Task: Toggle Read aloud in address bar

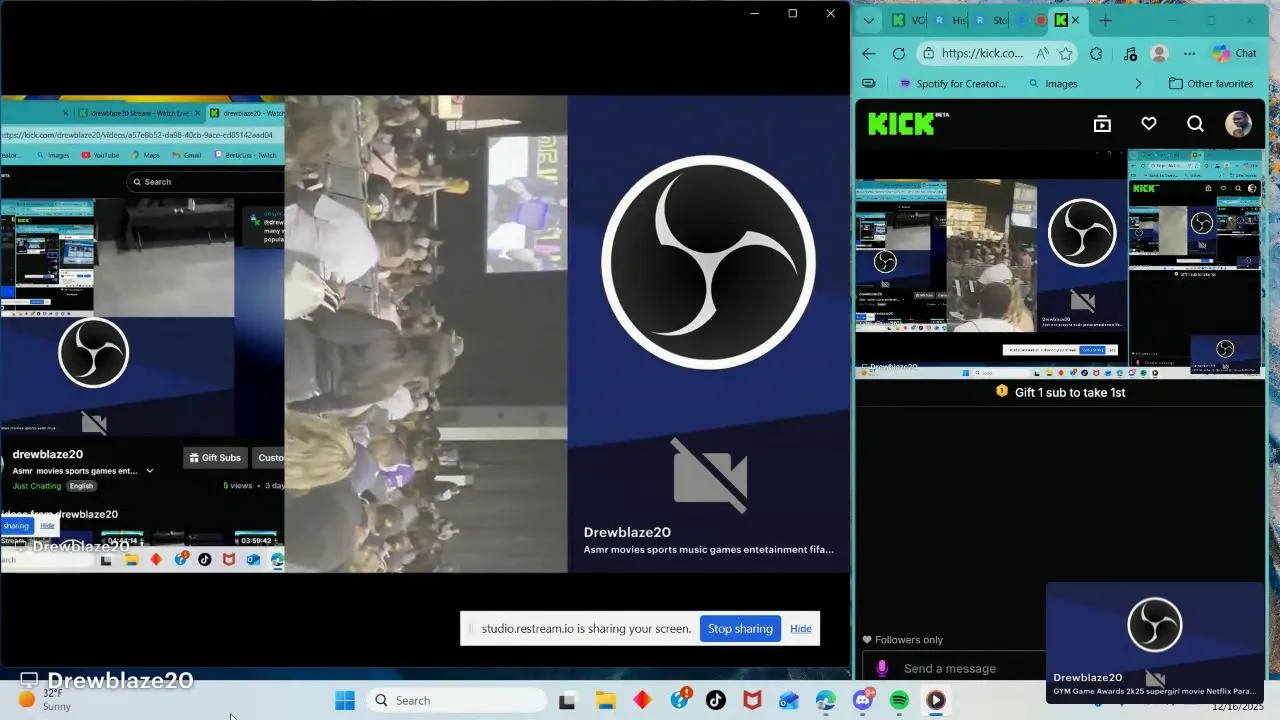Action: click(x=1042, y=54)
